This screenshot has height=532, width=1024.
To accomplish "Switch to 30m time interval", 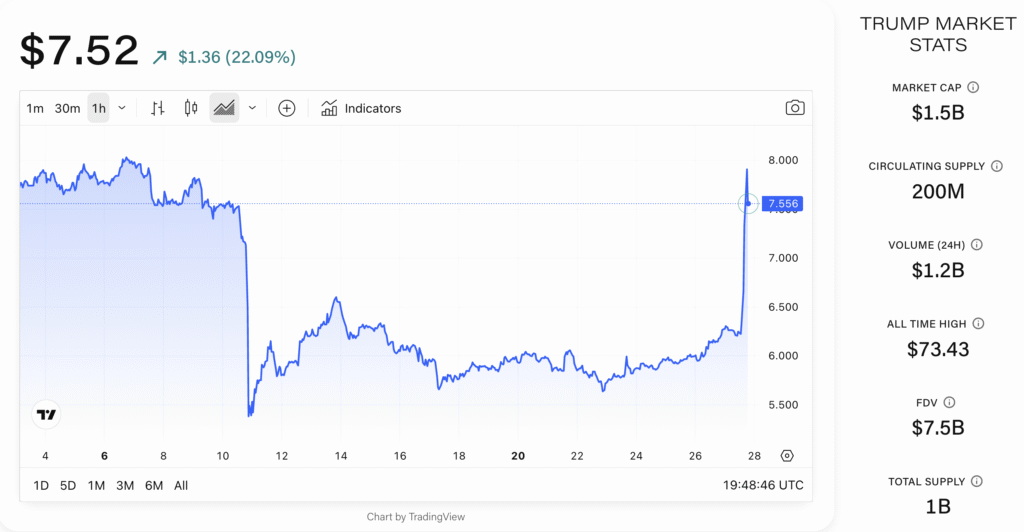I will [67, 108].
